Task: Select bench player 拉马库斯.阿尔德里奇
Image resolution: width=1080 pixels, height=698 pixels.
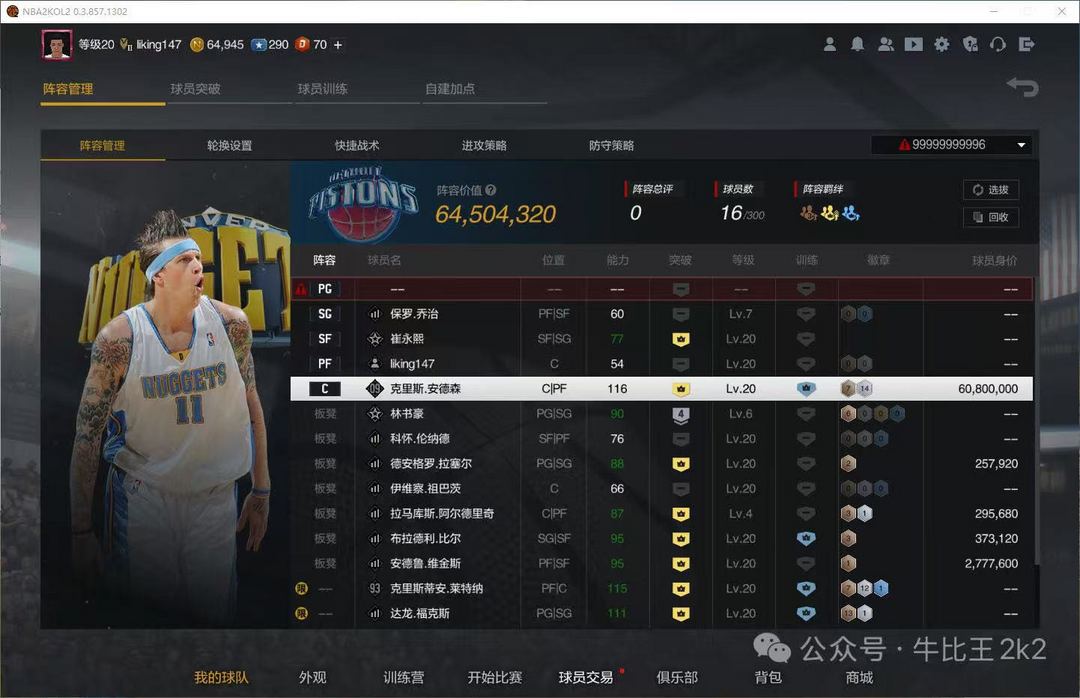Action: tap(662, 513)
